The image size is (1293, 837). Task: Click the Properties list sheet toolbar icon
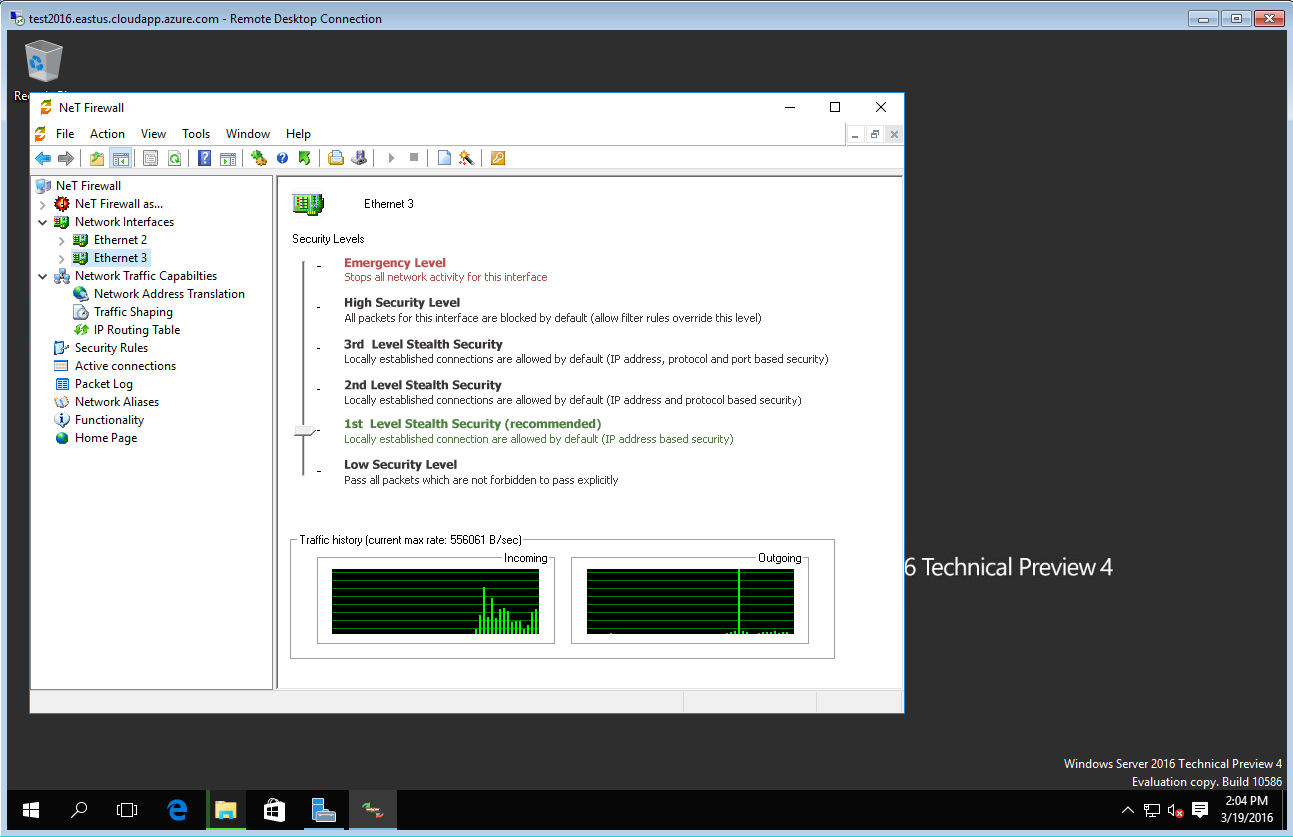coord(151,158)
